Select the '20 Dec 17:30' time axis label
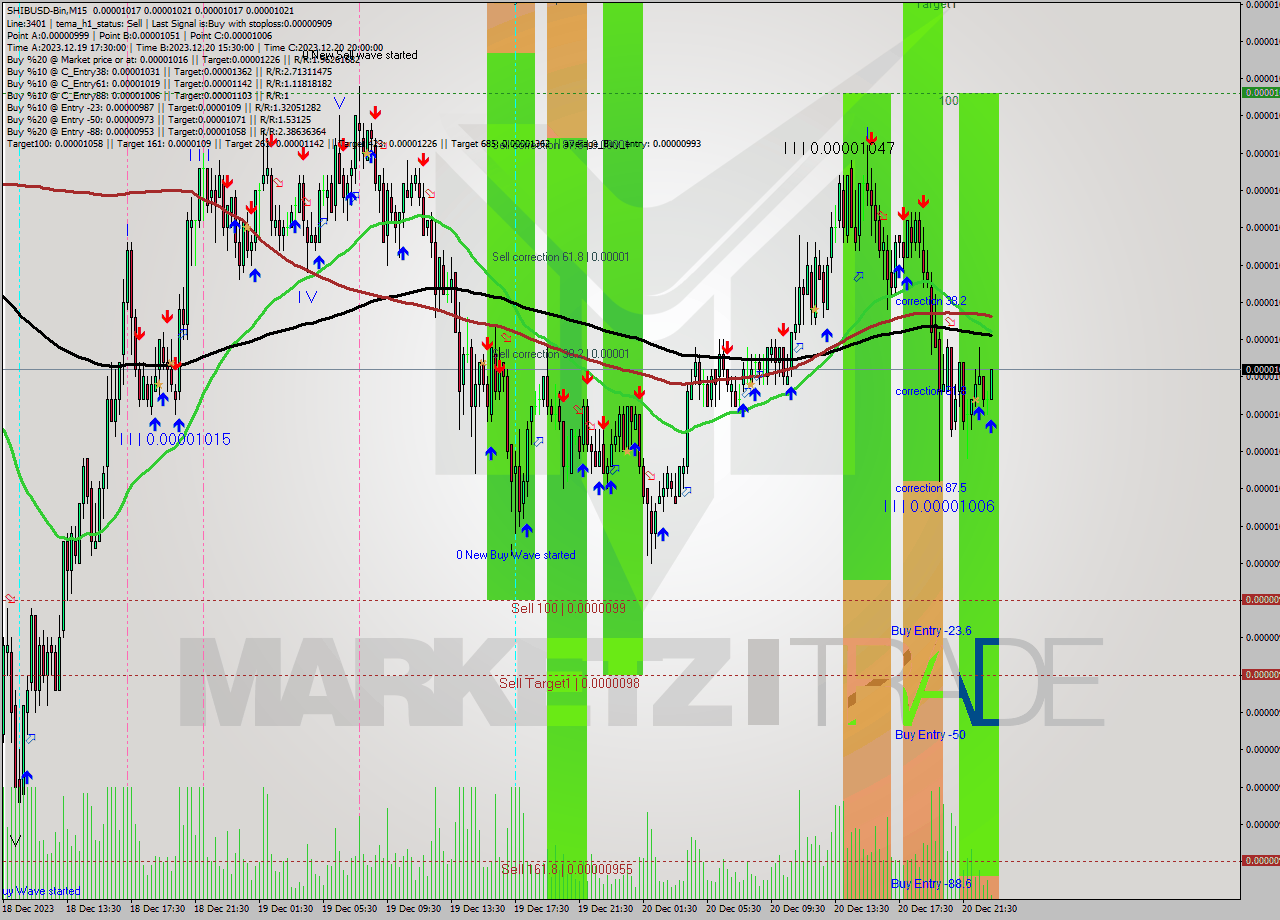The image size is (1280, 920). click(927, 909)
